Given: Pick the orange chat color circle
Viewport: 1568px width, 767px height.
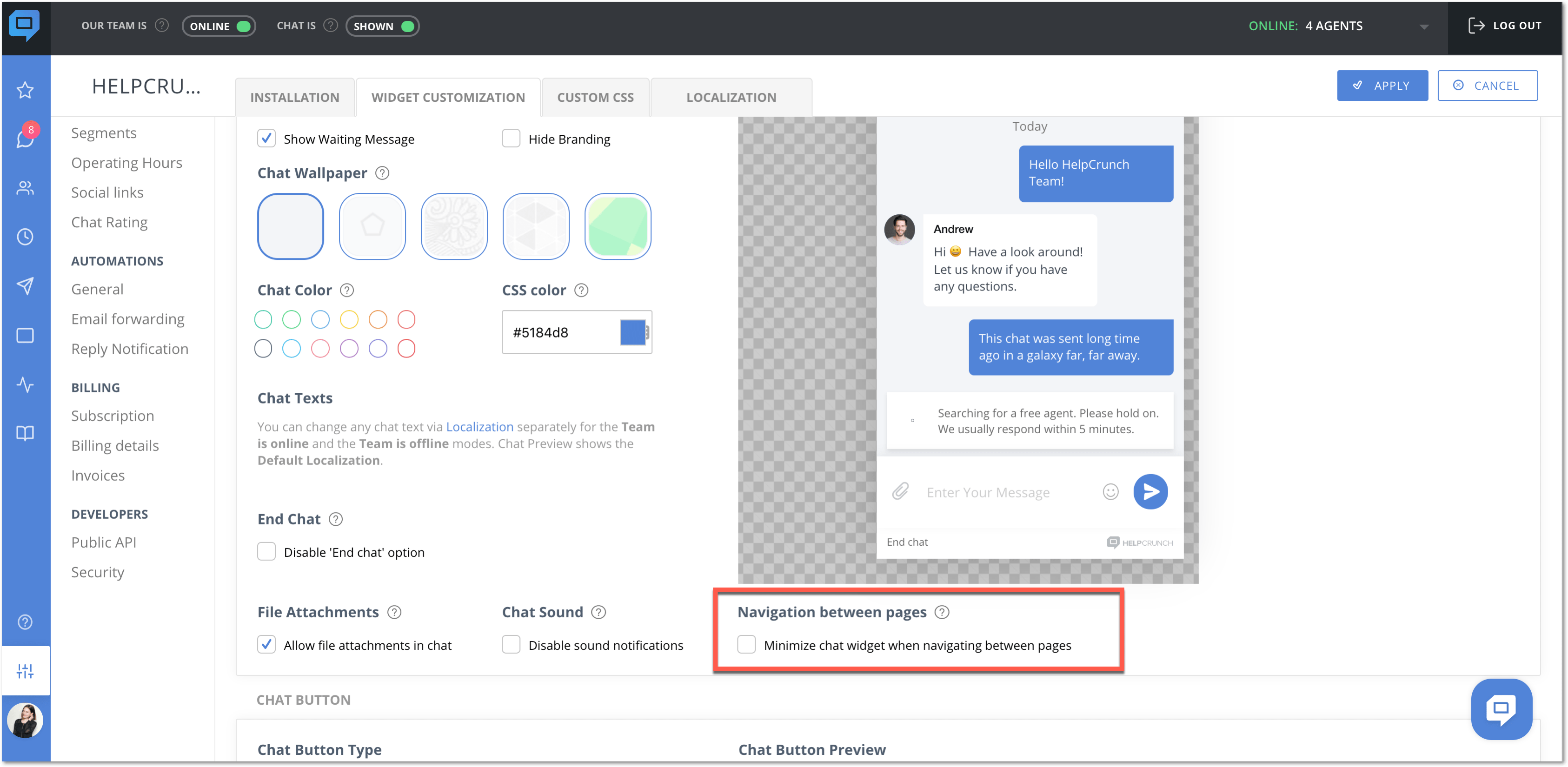Looking at the screenshot, I should [x=378, y=319].
